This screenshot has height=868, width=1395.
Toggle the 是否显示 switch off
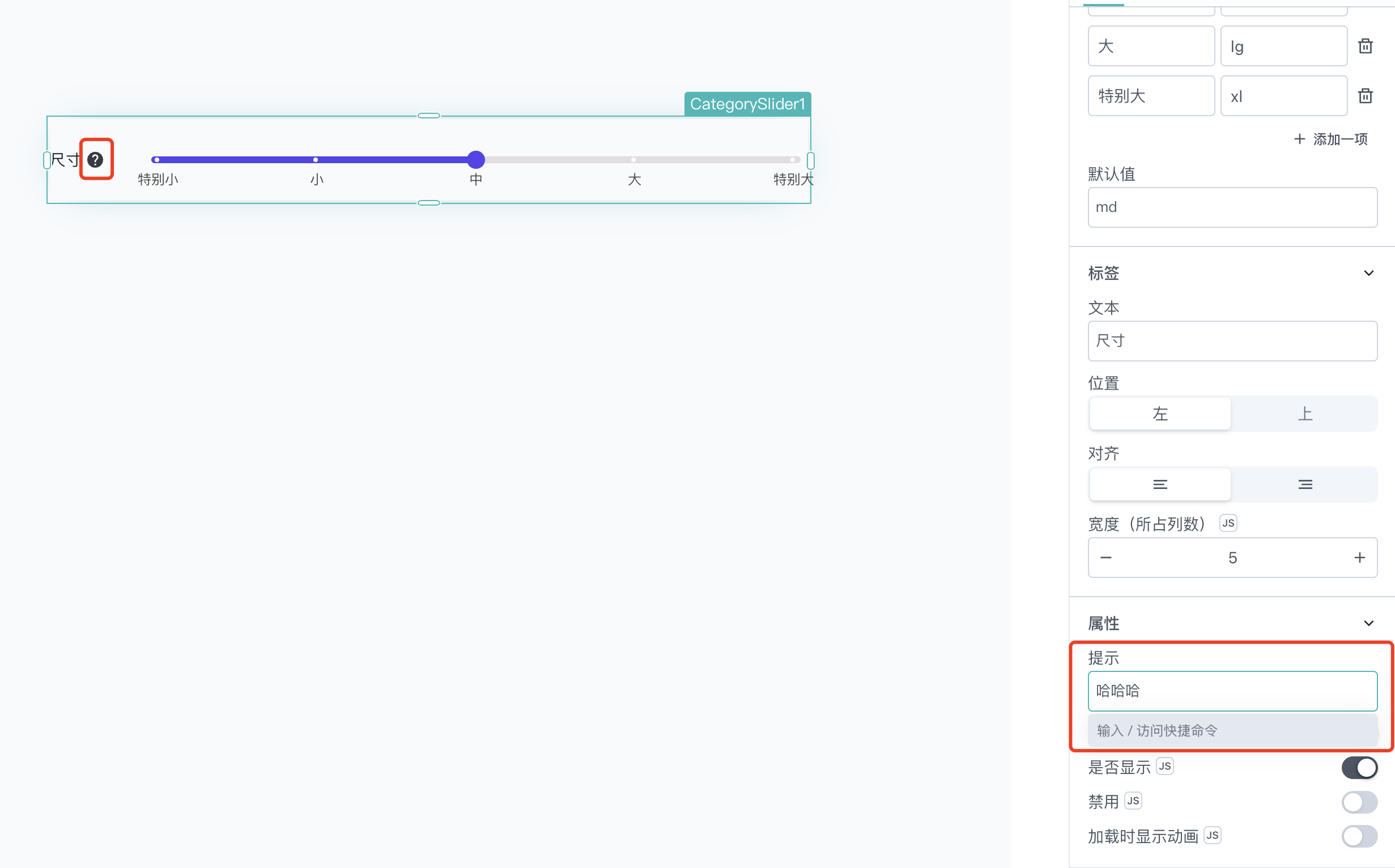pyautogui.click(x=1359, y=768)
